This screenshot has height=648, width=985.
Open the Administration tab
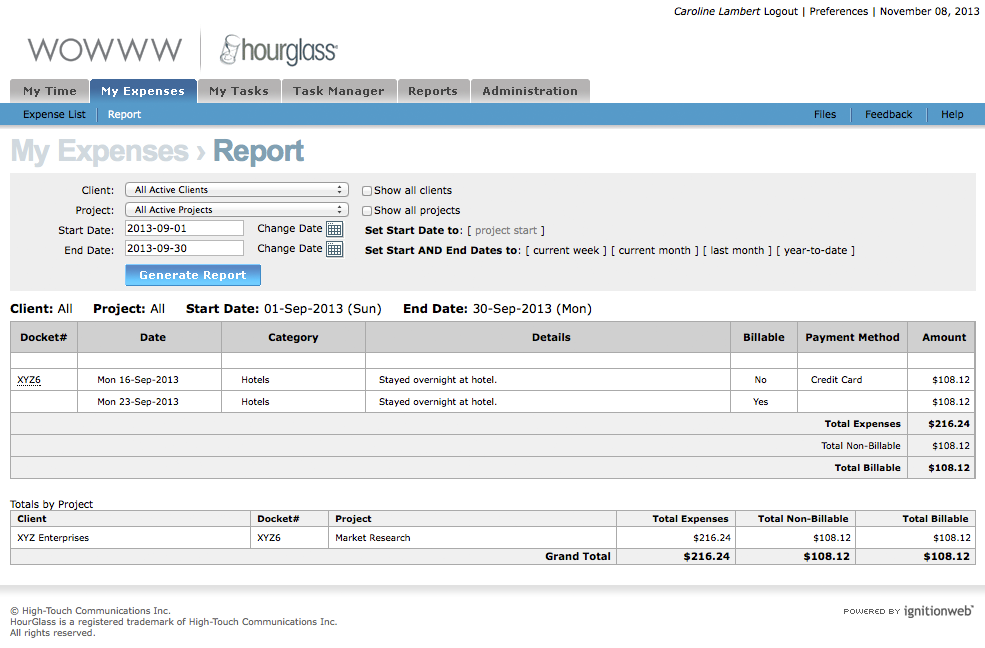[530, 91]
